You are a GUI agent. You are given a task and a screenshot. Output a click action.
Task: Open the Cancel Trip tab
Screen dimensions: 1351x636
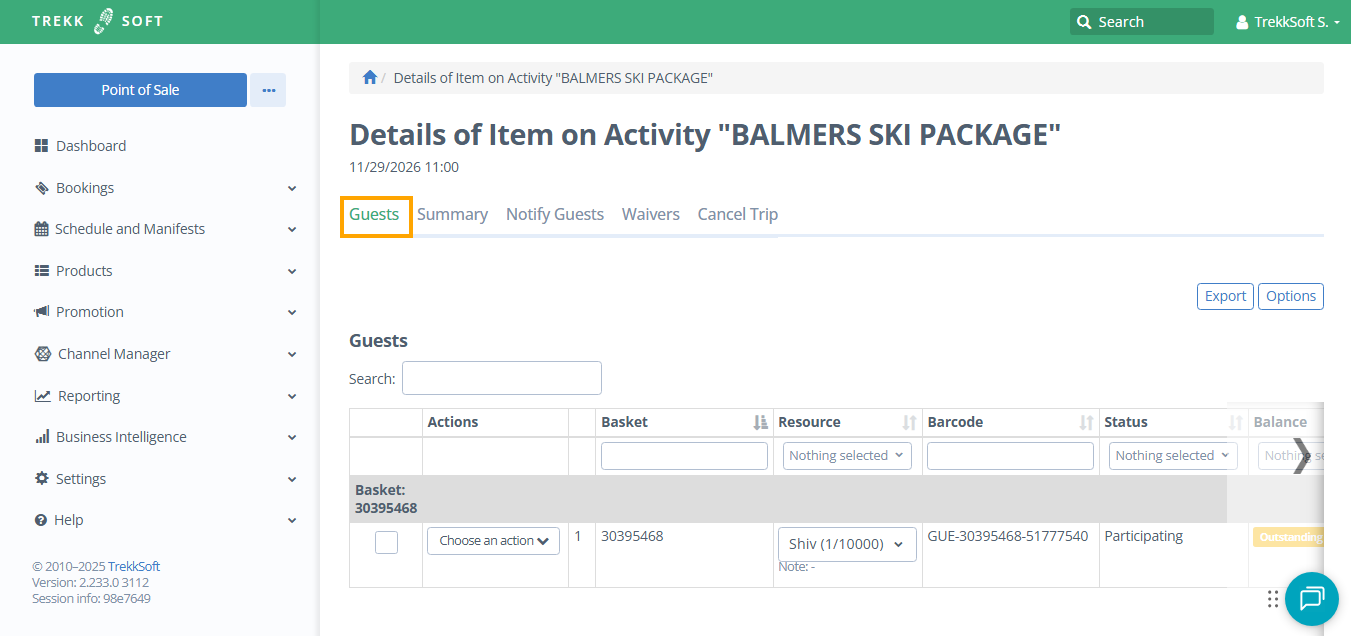(x=737, y=214)
